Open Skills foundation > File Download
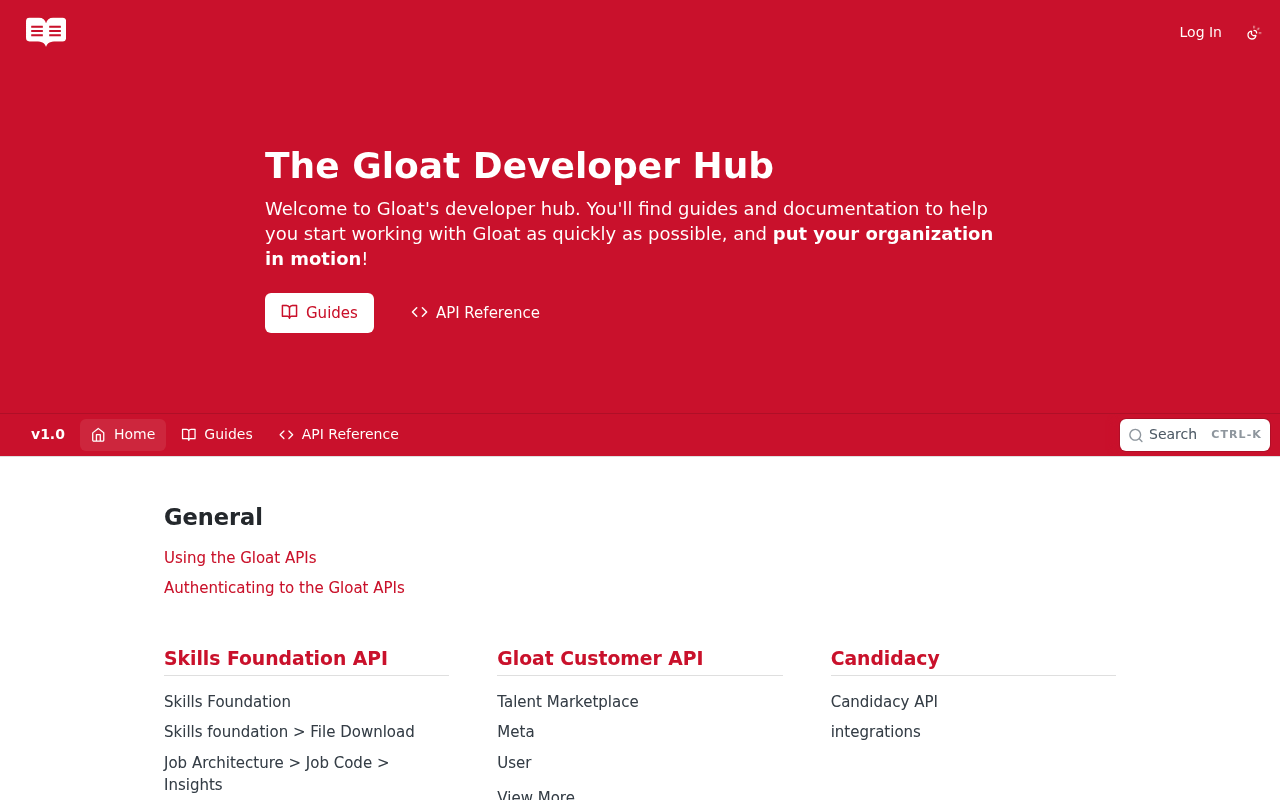Image resolution: width=1280 pixels, height=800 pixels. click(289, 732)
